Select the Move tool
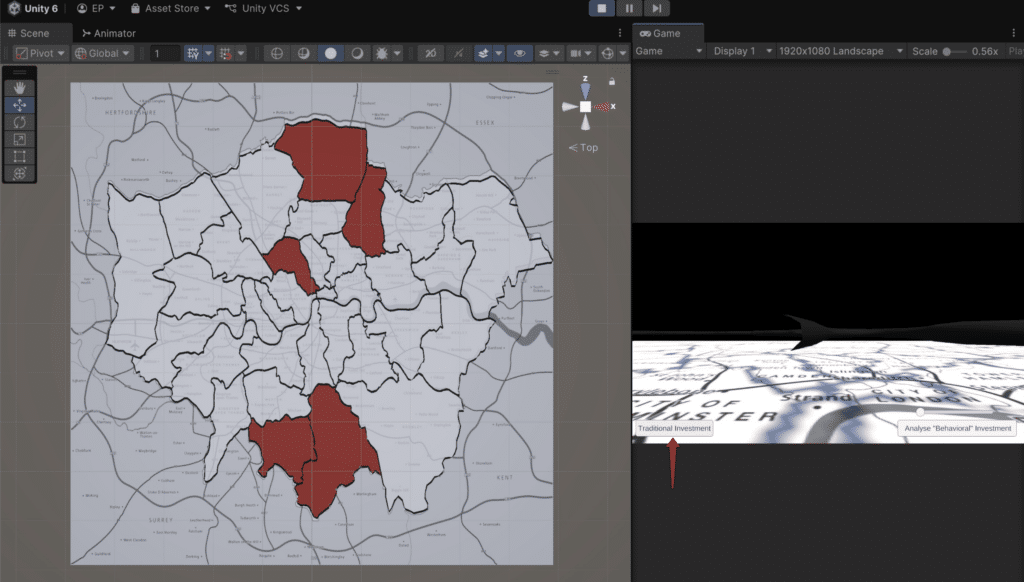This screenshot has width=1024, height=582. pos(20,105)
